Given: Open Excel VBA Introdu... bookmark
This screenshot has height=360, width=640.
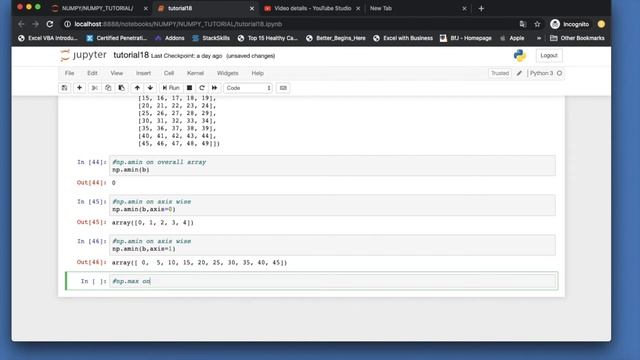Looking at the screenshot, I should click(x=48, y=38).
